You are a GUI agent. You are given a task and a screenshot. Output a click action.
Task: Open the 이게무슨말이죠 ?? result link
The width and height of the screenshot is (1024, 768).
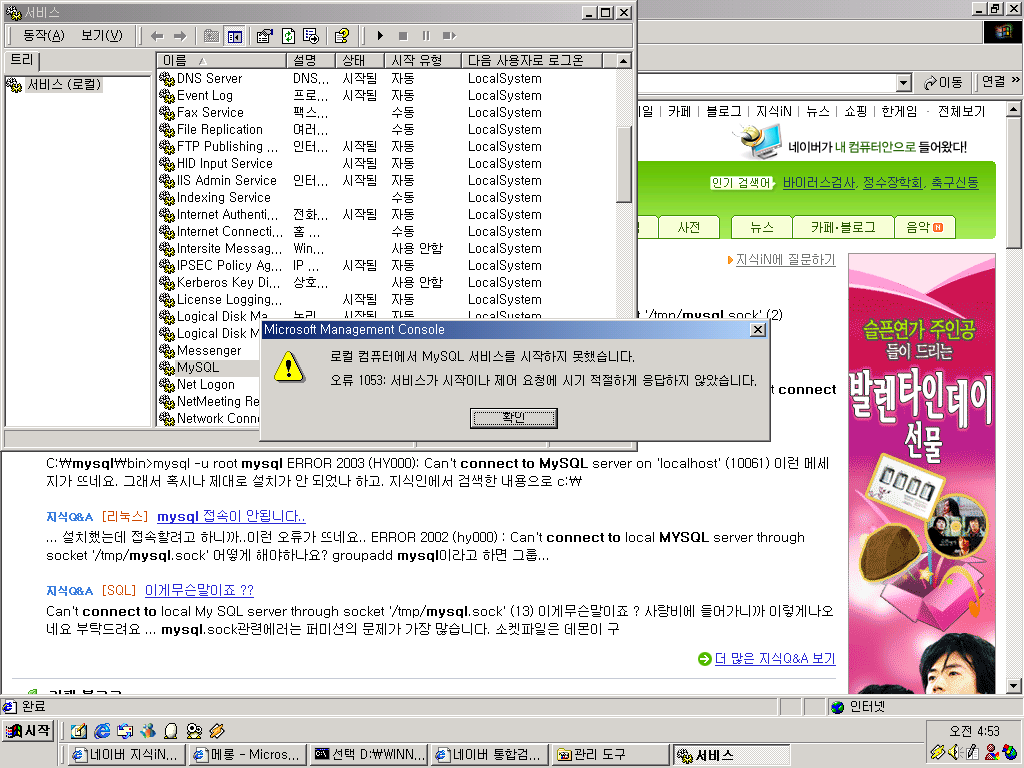coord(199,590)
